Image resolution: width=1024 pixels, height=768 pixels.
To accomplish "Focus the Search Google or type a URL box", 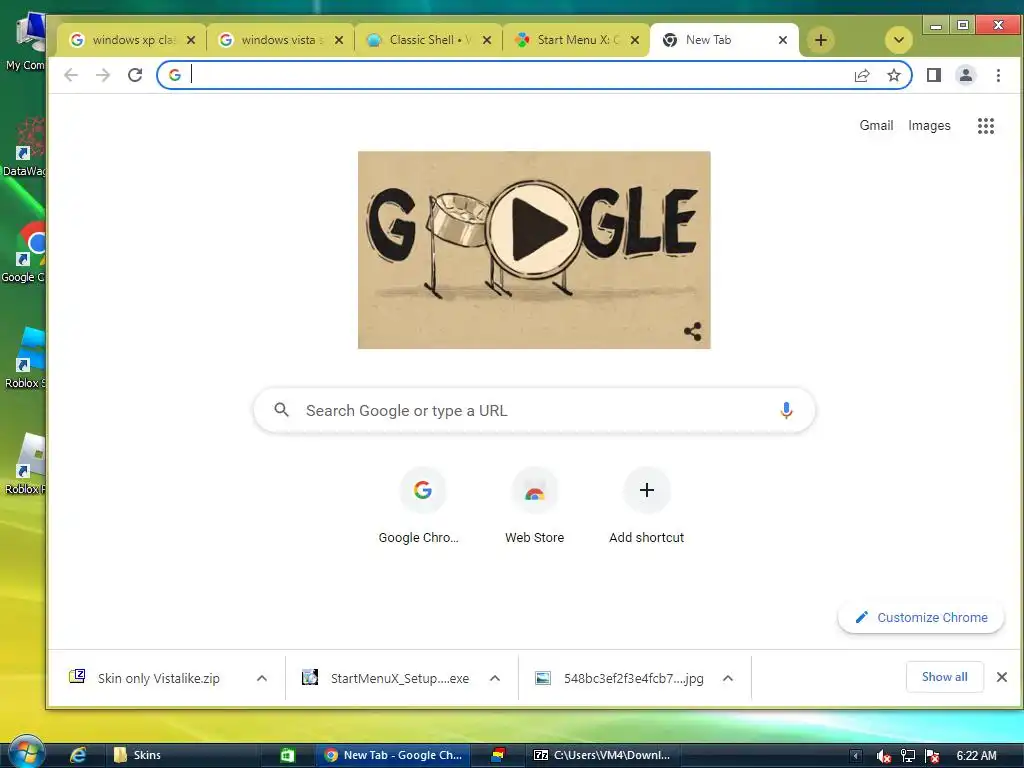I will tap(534, 410).
